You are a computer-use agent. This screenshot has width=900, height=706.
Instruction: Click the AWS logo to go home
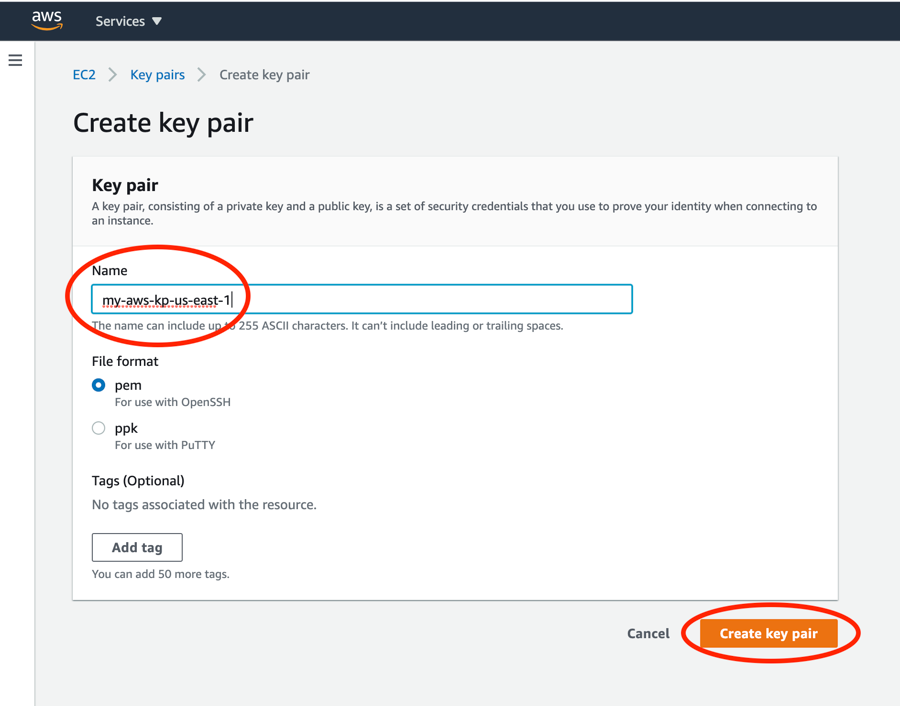pos(47,19)
